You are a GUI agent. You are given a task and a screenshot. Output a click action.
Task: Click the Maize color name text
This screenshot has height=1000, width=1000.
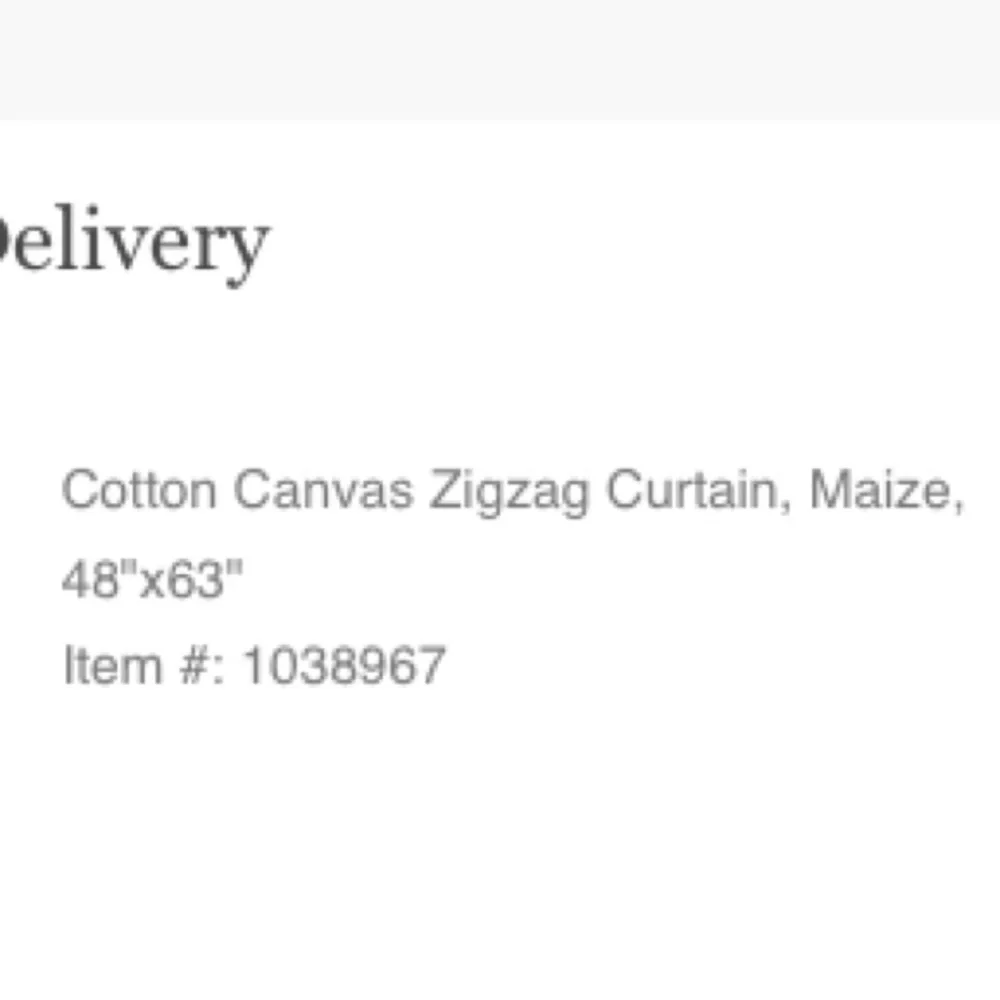point(881,490)
